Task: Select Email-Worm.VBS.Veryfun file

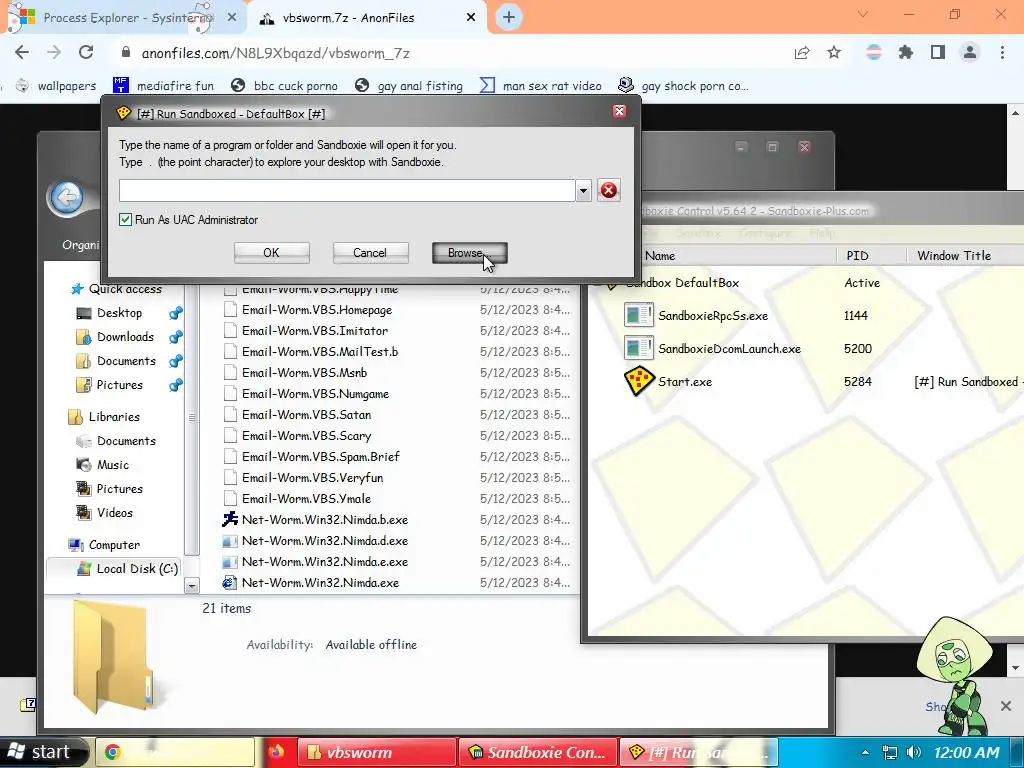Action: 312,477
